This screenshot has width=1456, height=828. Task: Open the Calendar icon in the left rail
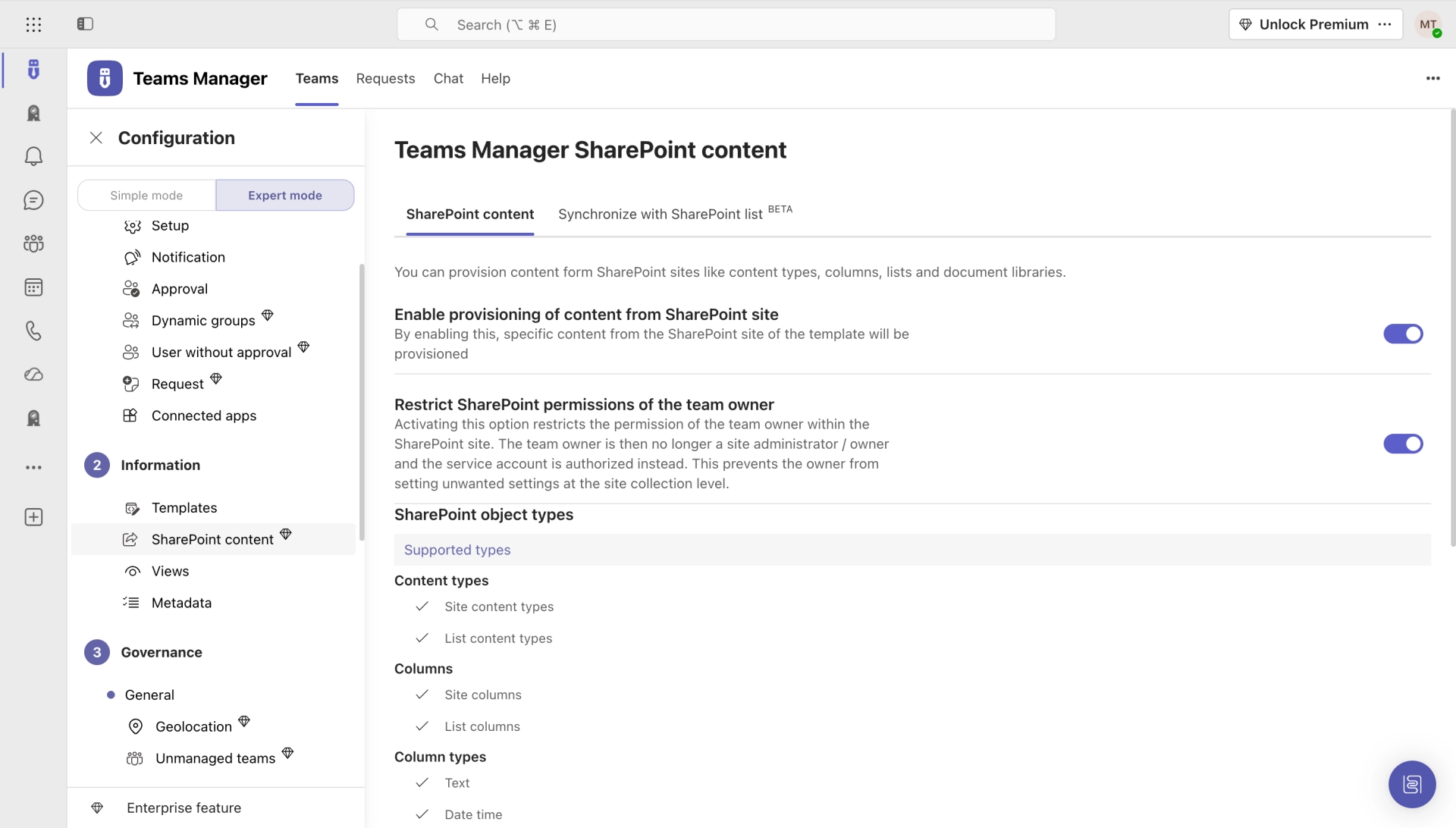click(33, 287)
